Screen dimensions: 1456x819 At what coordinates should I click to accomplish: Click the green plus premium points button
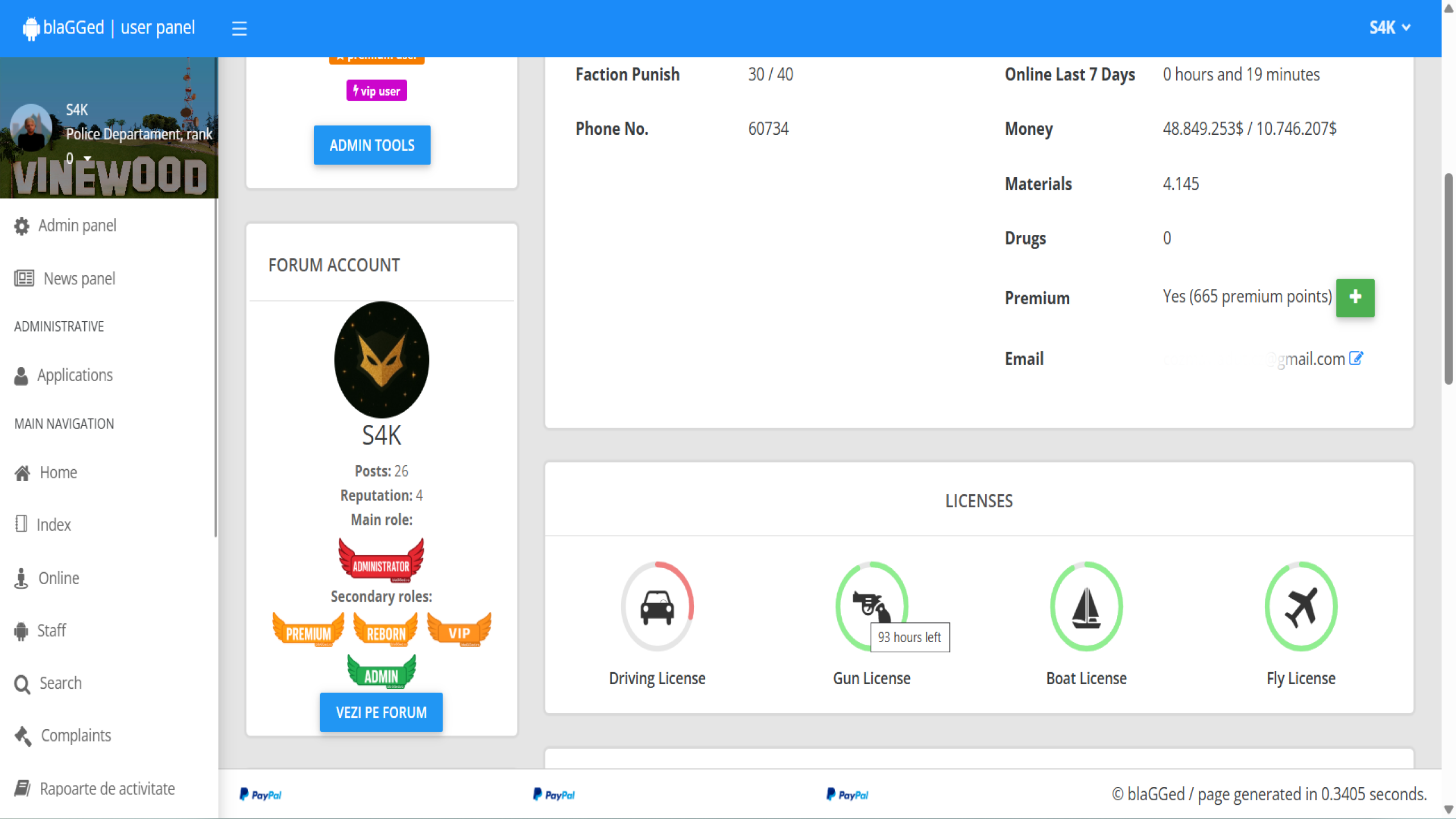[1355, 297]
